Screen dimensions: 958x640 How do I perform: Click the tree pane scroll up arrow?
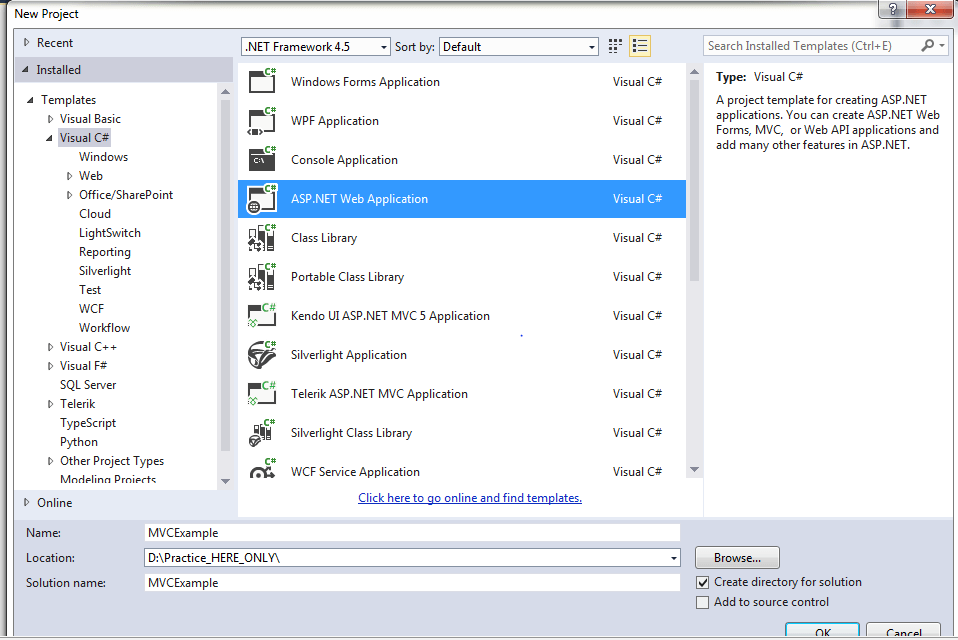tap(225, 92)
